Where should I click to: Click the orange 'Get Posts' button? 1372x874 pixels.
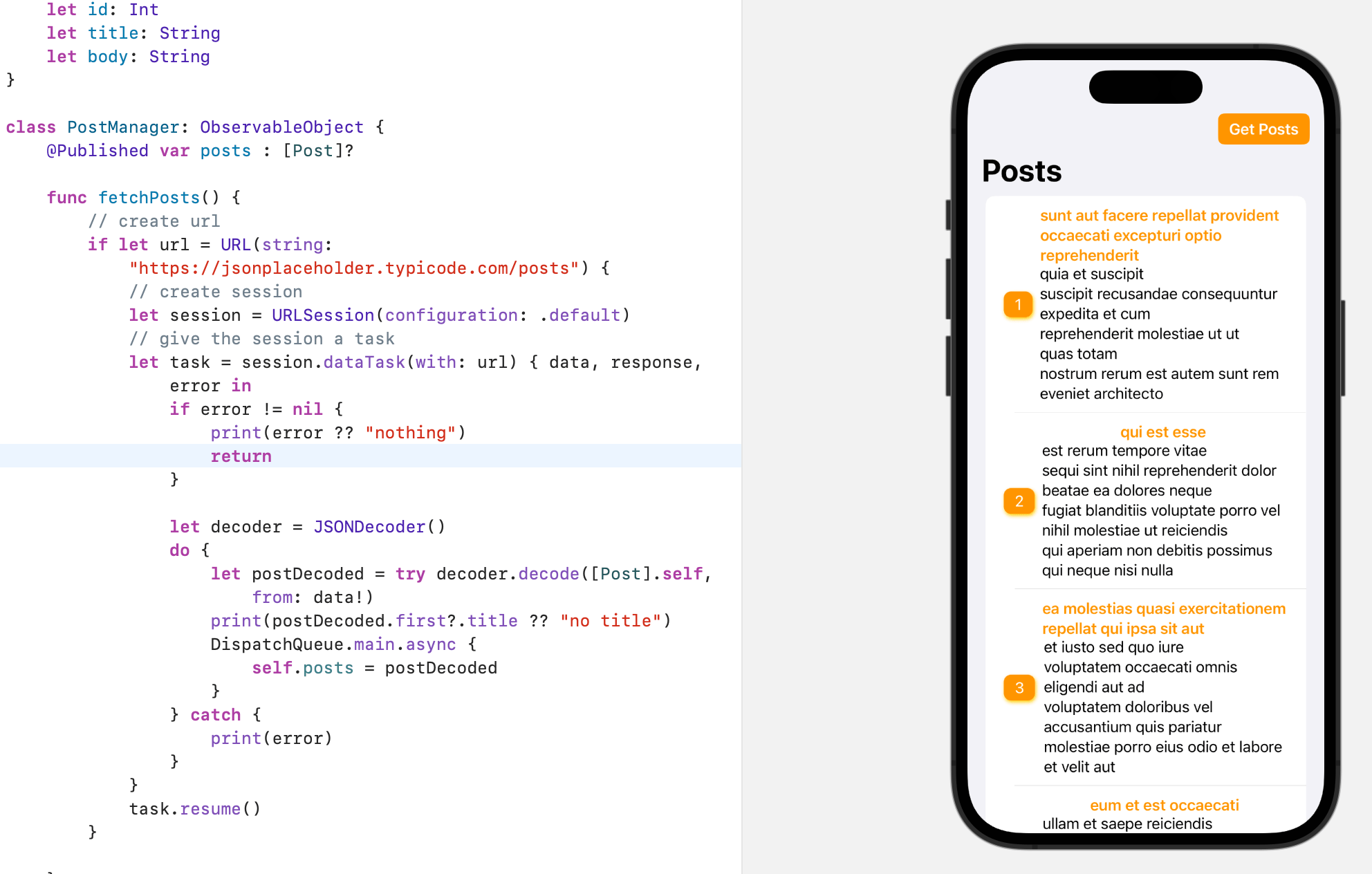click(x=1263, y=128)
